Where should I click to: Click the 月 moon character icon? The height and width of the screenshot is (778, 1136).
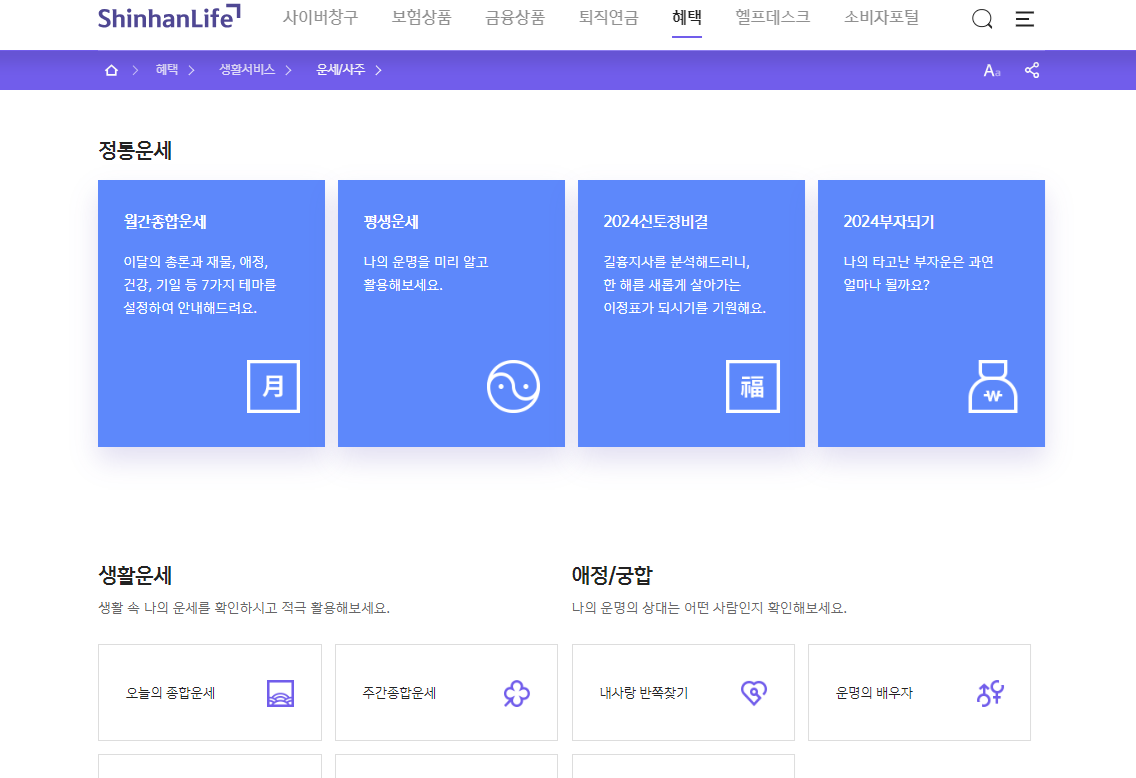tap(273, 386)
